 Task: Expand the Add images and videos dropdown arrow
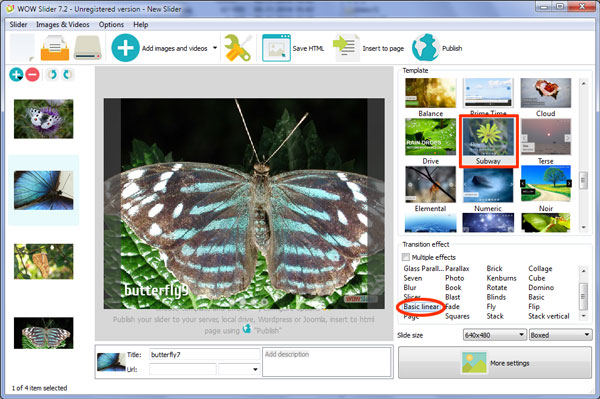[x=215, y=48]
